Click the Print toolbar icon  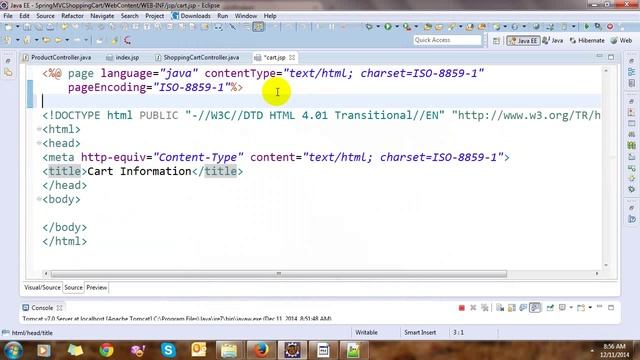50,27
